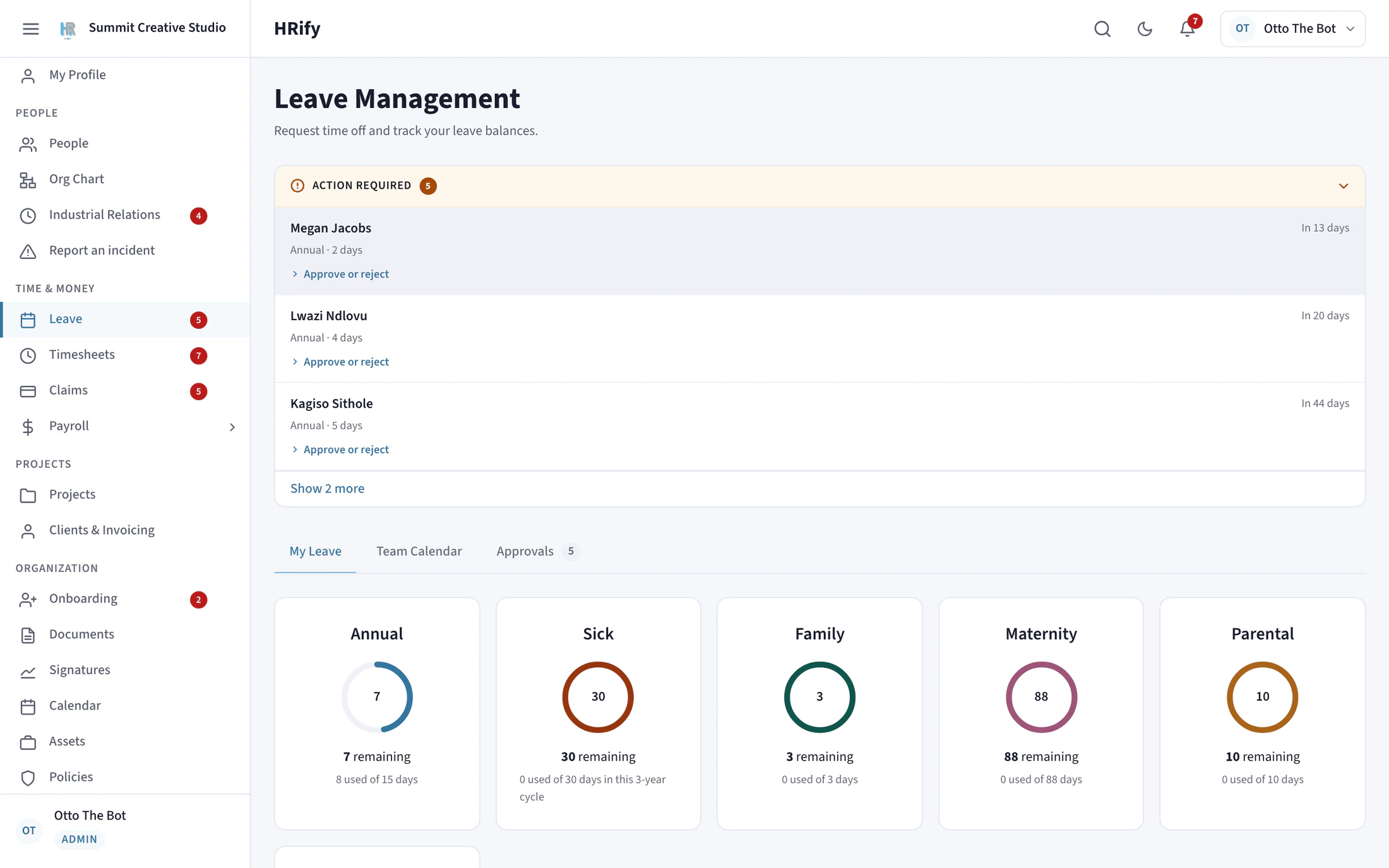1389x868 pixels.
Task: Click the Action Required count badge
Action: [428, 186]
